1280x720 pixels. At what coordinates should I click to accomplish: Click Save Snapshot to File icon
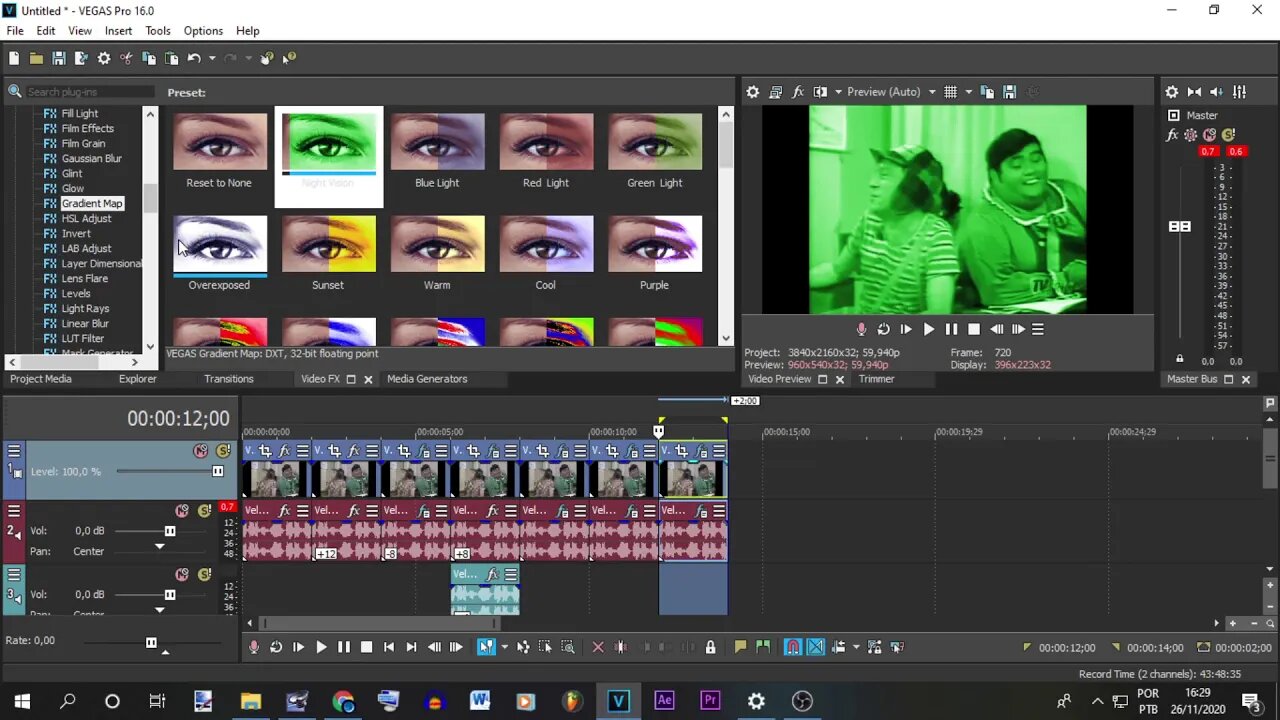(x=1009, y=92)
